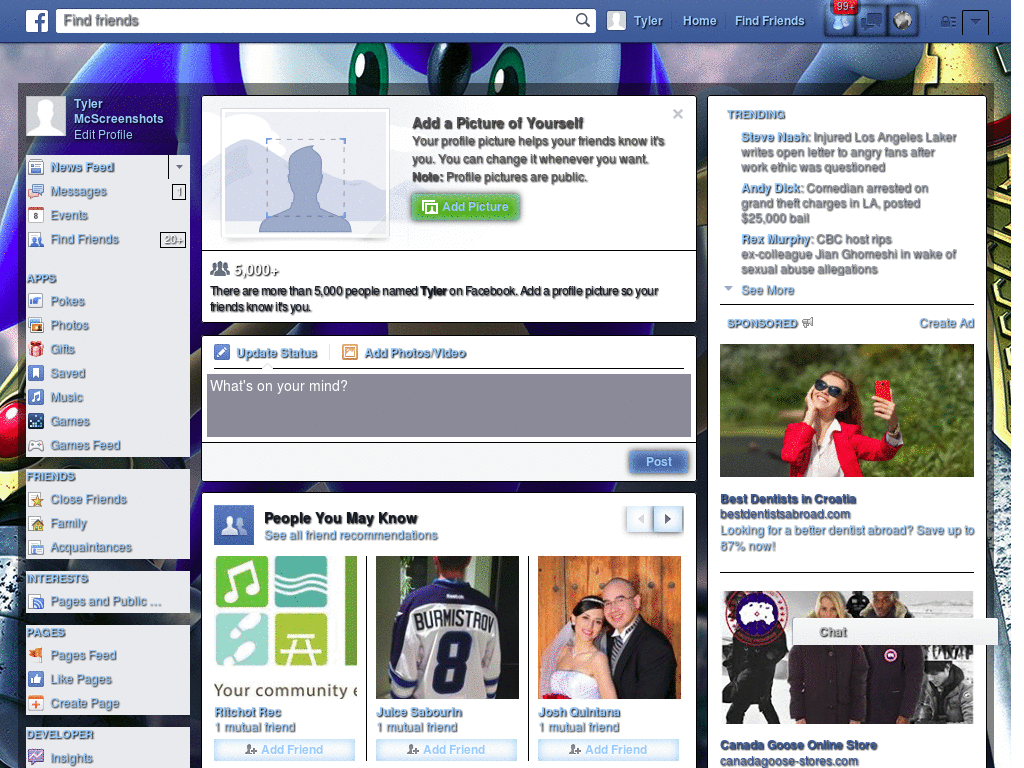The width and height of the screenshot is (1024, 768).
Task: Click the green Add Picture button
Action: coord(466,207)
